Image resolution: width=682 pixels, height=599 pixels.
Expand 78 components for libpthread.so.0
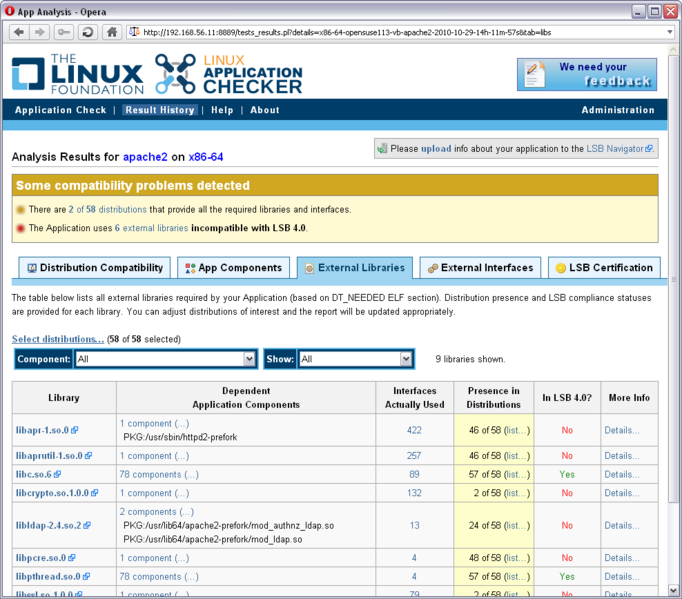click(x=159, y=577)
